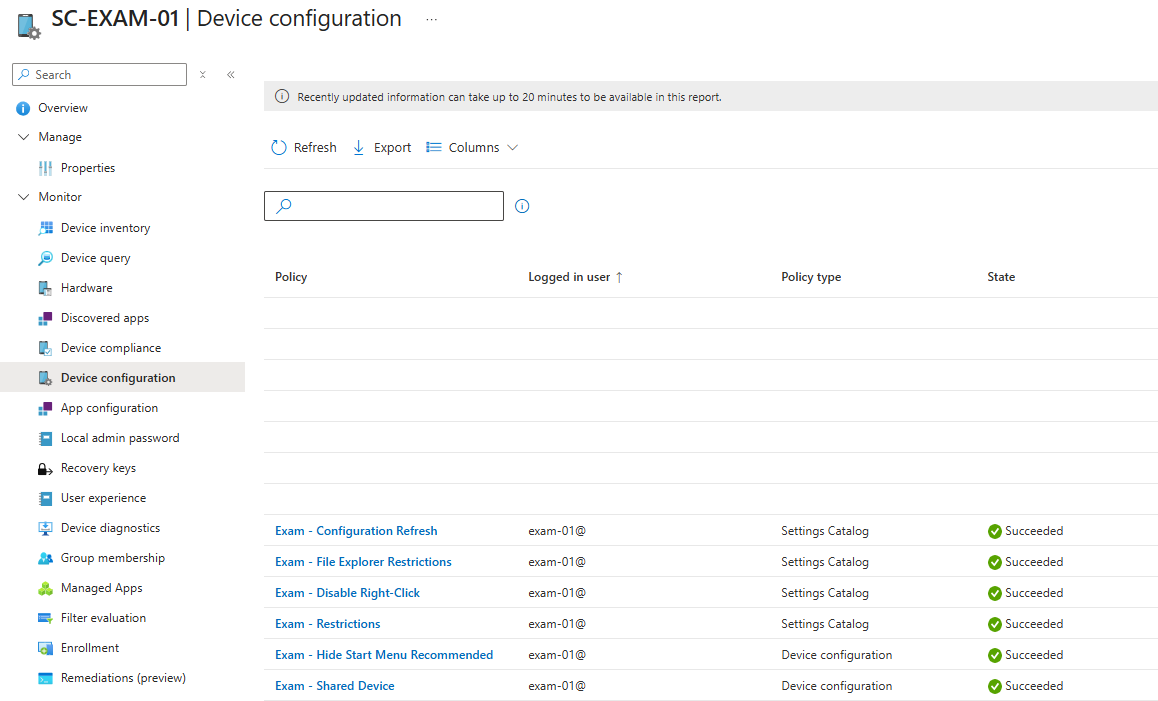Click the Refresh button label

click(315, 148)
